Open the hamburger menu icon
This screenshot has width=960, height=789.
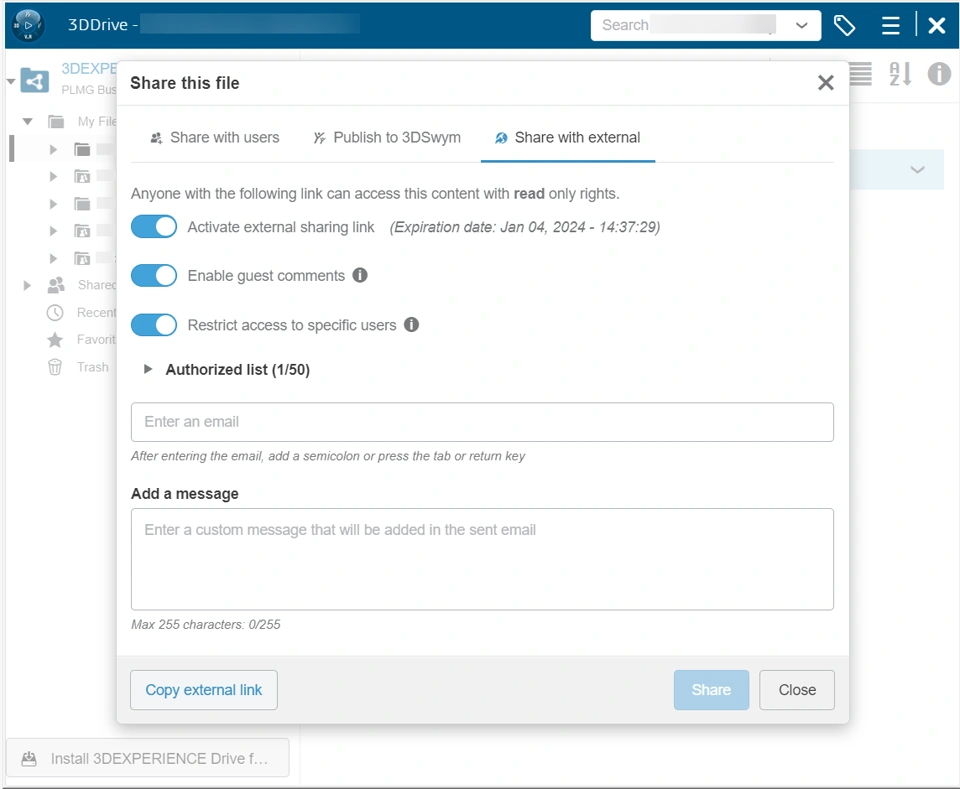890,26
